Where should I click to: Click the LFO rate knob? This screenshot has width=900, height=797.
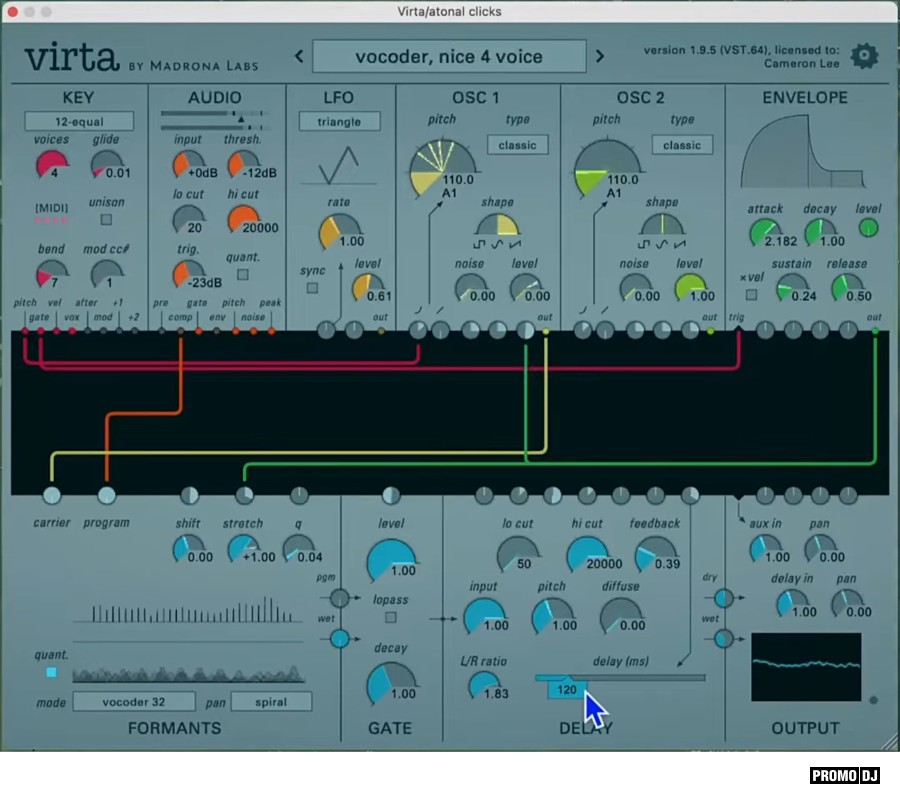338,233
